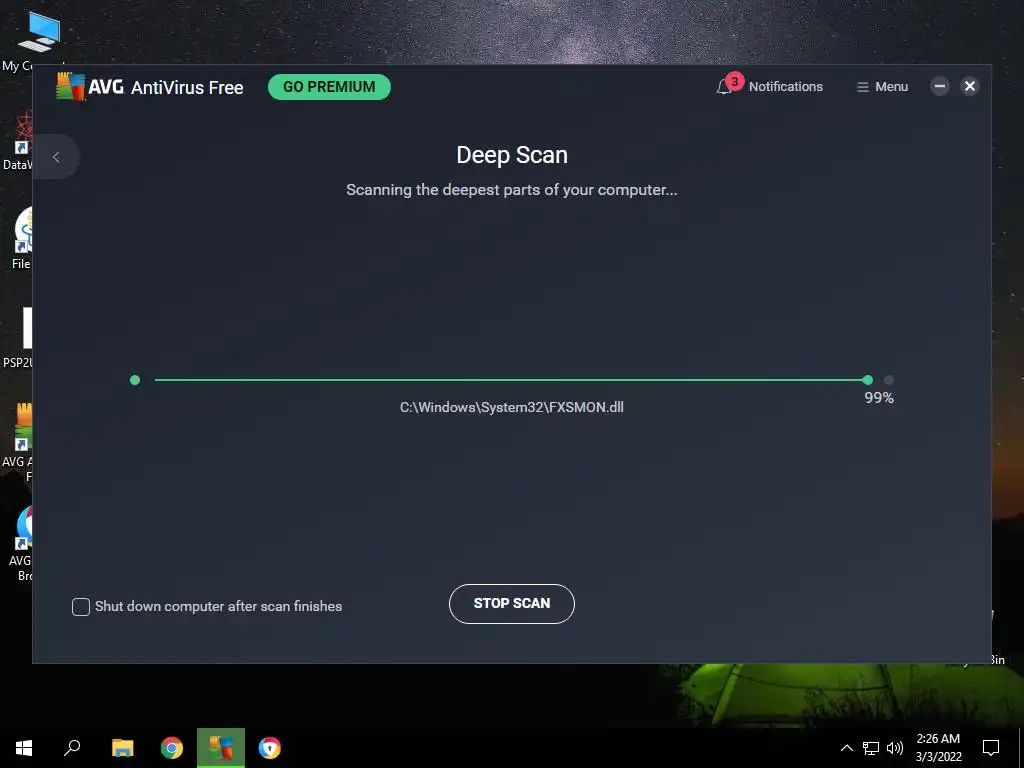Open the hamburger Menu

coord(882,87)
